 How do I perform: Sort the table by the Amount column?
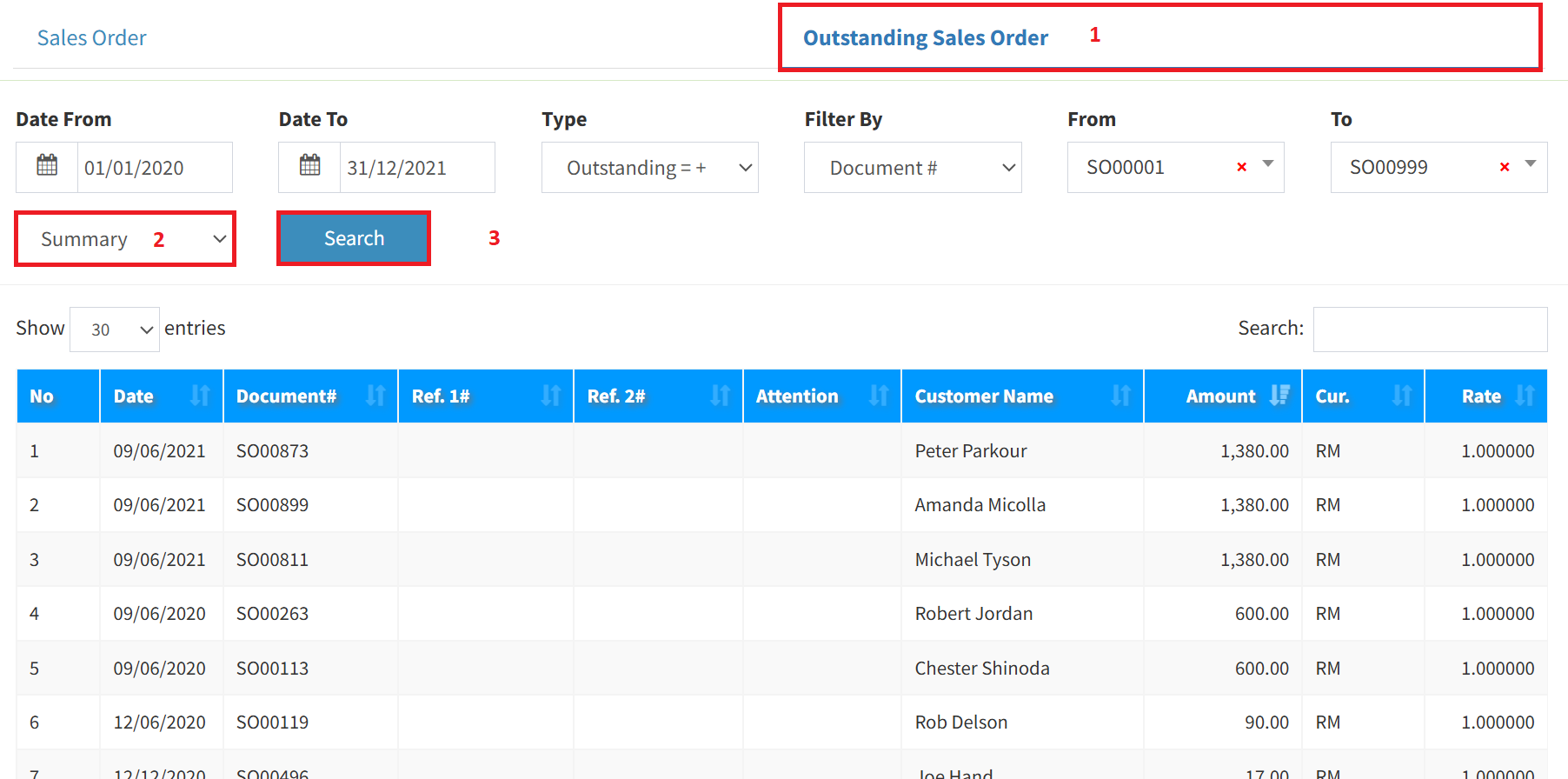(x=1223, y=396)
